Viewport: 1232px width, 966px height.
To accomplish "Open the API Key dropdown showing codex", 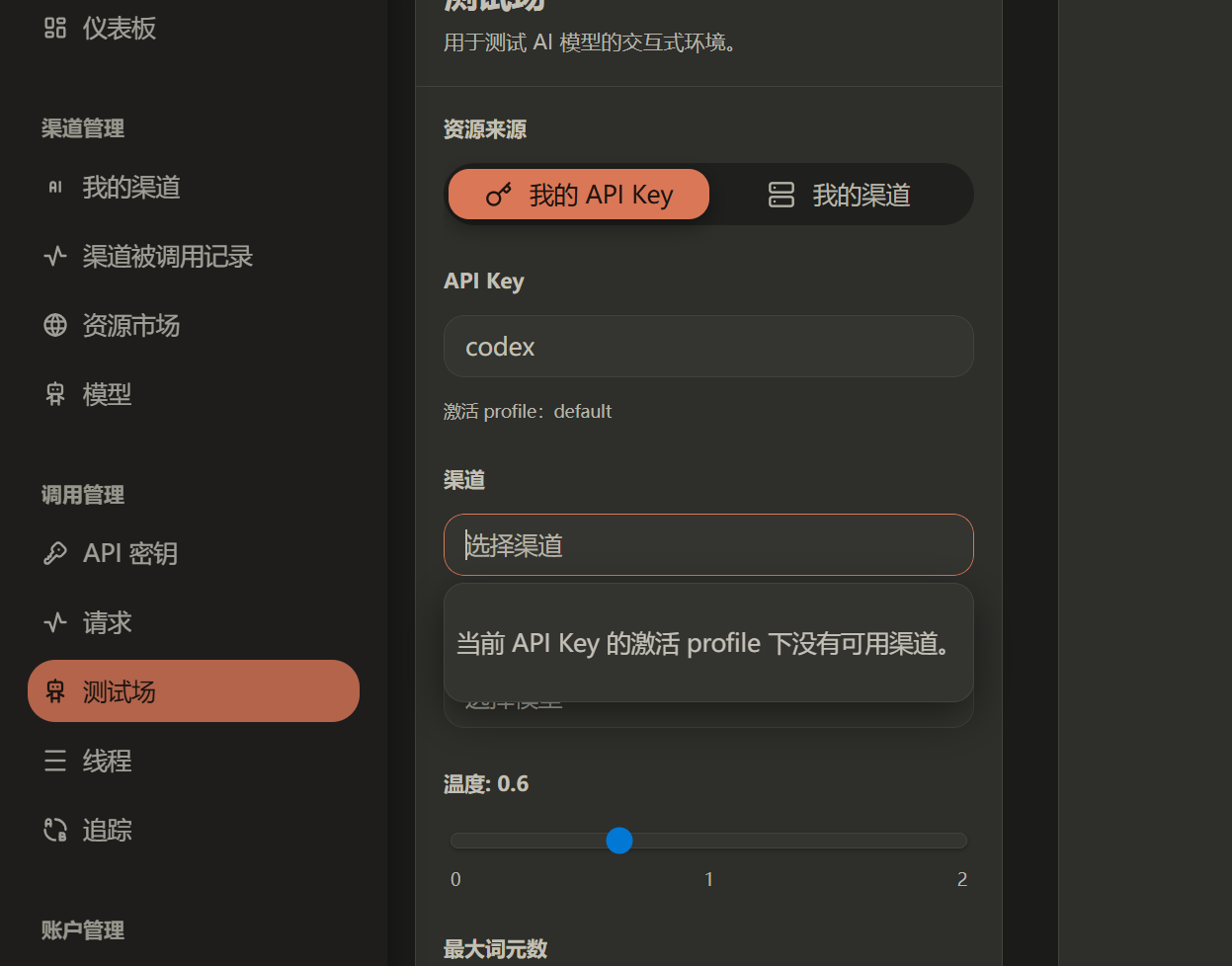I will tap(708, 346).
